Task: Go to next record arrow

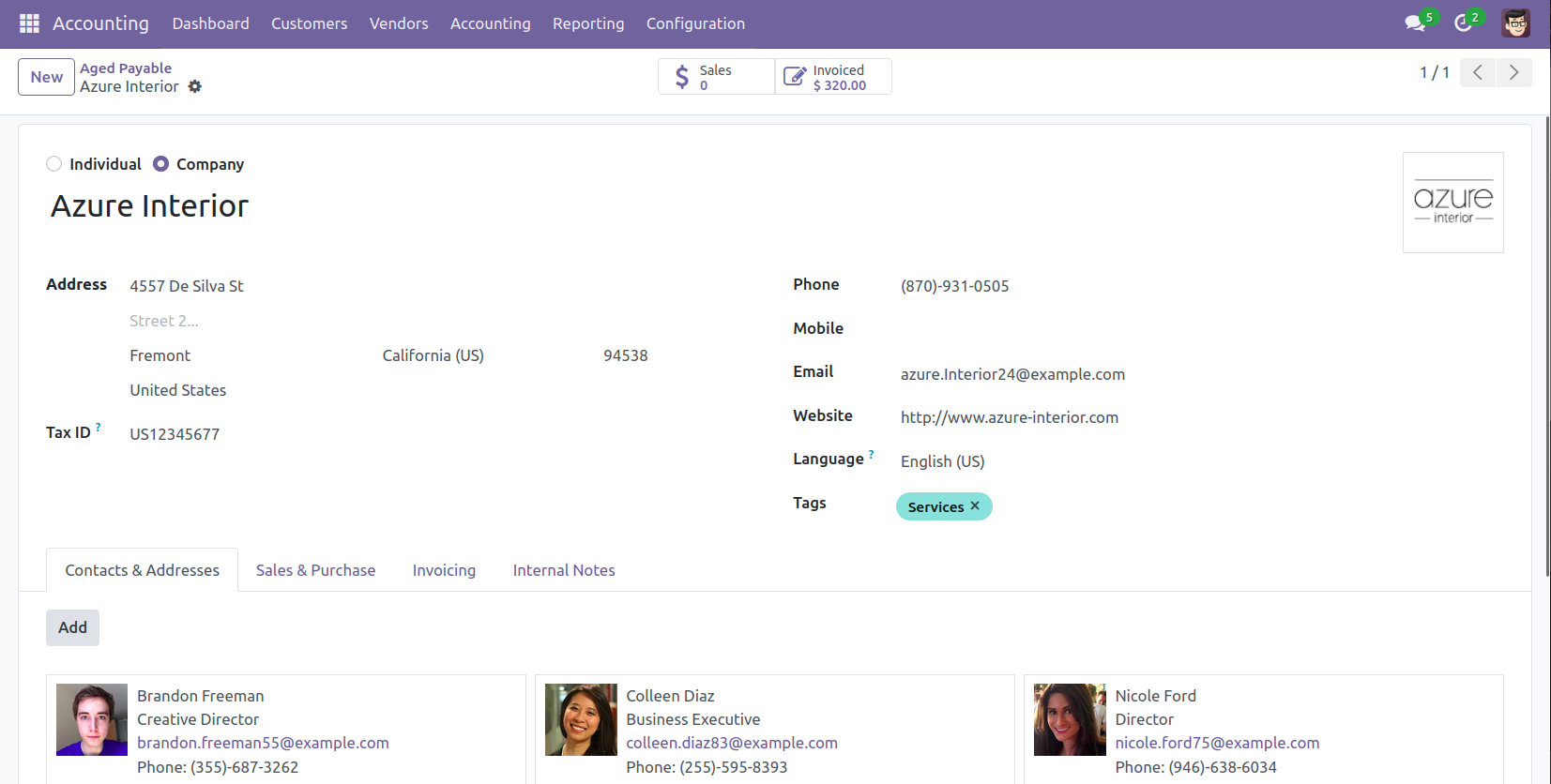Action: (1513, 72)
